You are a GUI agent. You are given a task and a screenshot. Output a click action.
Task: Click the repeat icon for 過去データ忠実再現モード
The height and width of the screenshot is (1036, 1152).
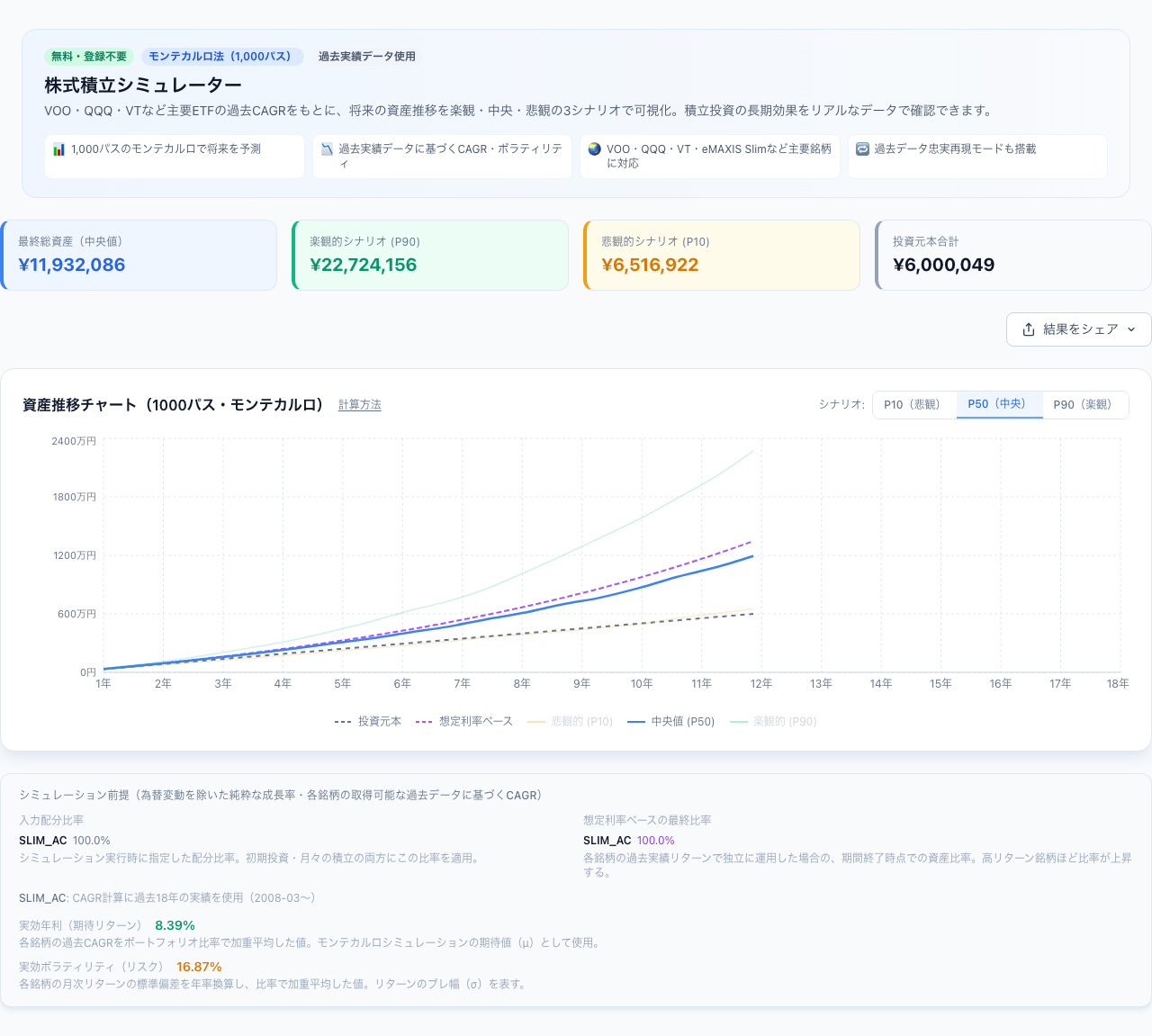[x=862, y=149]
